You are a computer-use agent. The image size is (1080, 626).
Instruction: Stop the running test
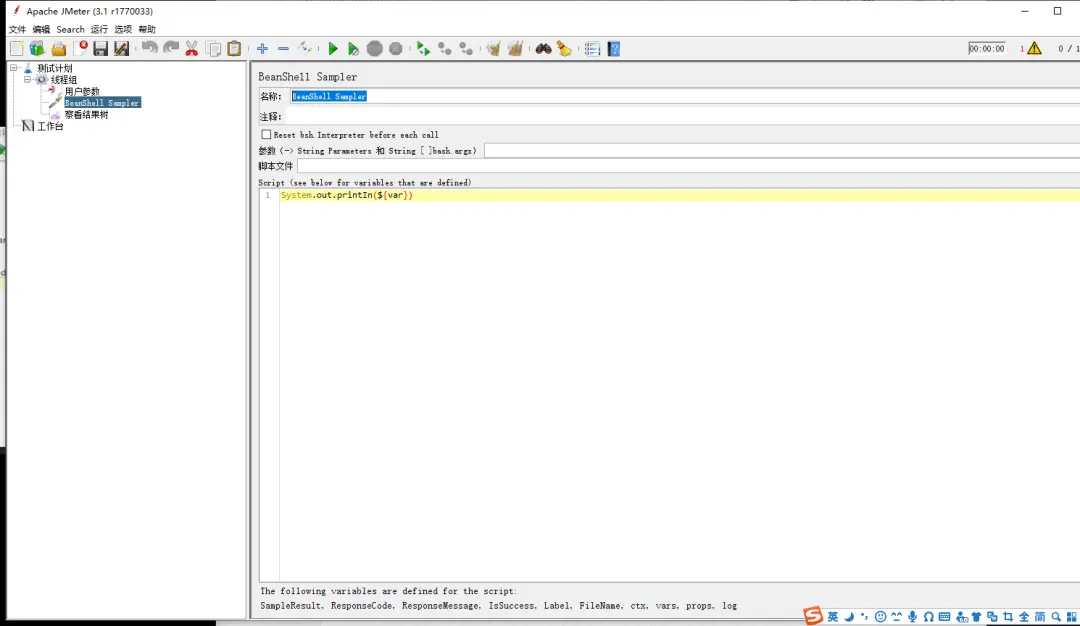375,48
